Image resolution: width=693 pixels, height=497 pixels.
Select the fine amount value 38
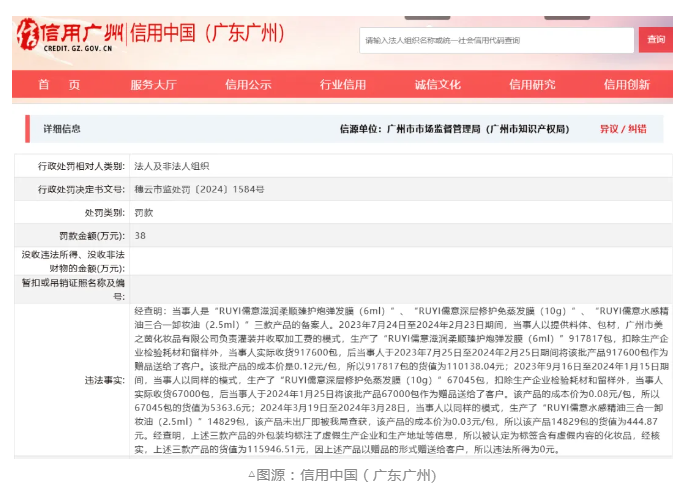[140, 236]
